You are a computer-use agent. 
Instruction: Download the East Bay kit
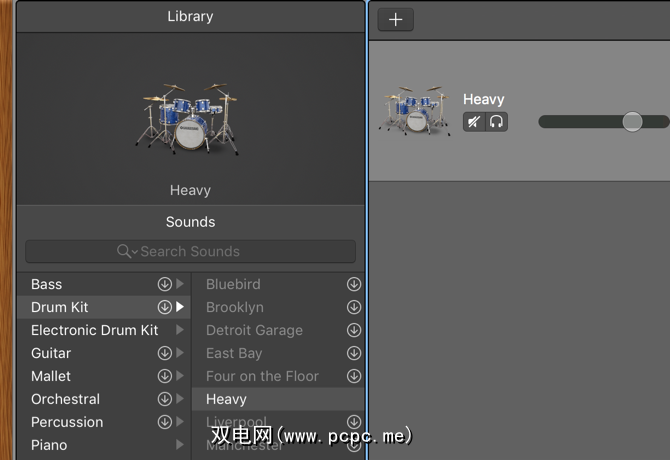click(353, 353)
